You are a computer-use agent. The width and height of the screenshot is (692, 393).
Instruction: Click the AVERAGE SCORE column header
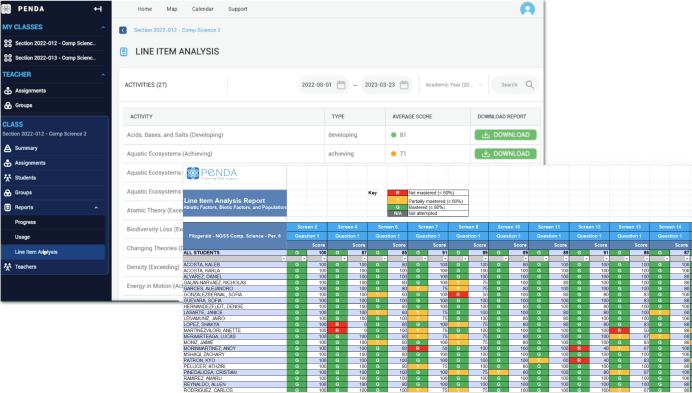coord(412,117)
